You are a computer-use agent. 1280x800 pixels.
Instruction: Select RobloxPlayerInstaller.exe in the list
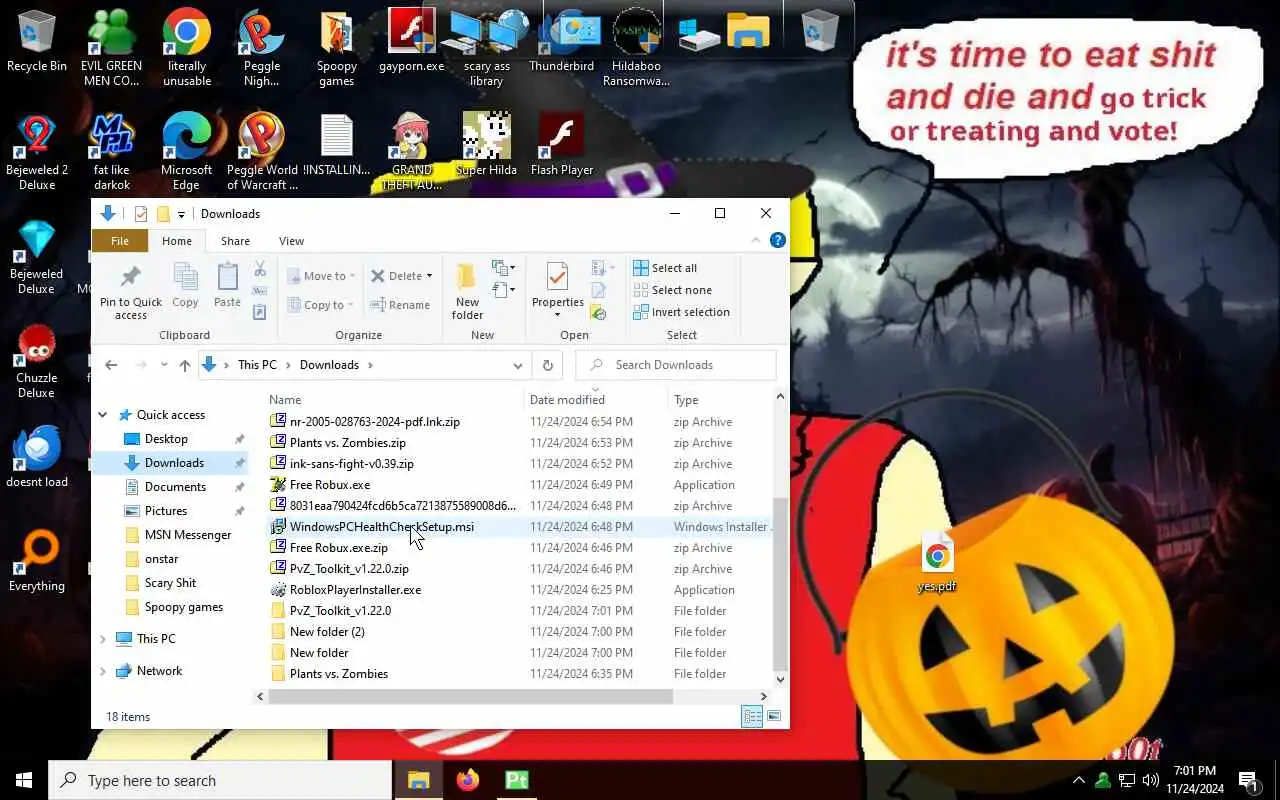point(355,590)
